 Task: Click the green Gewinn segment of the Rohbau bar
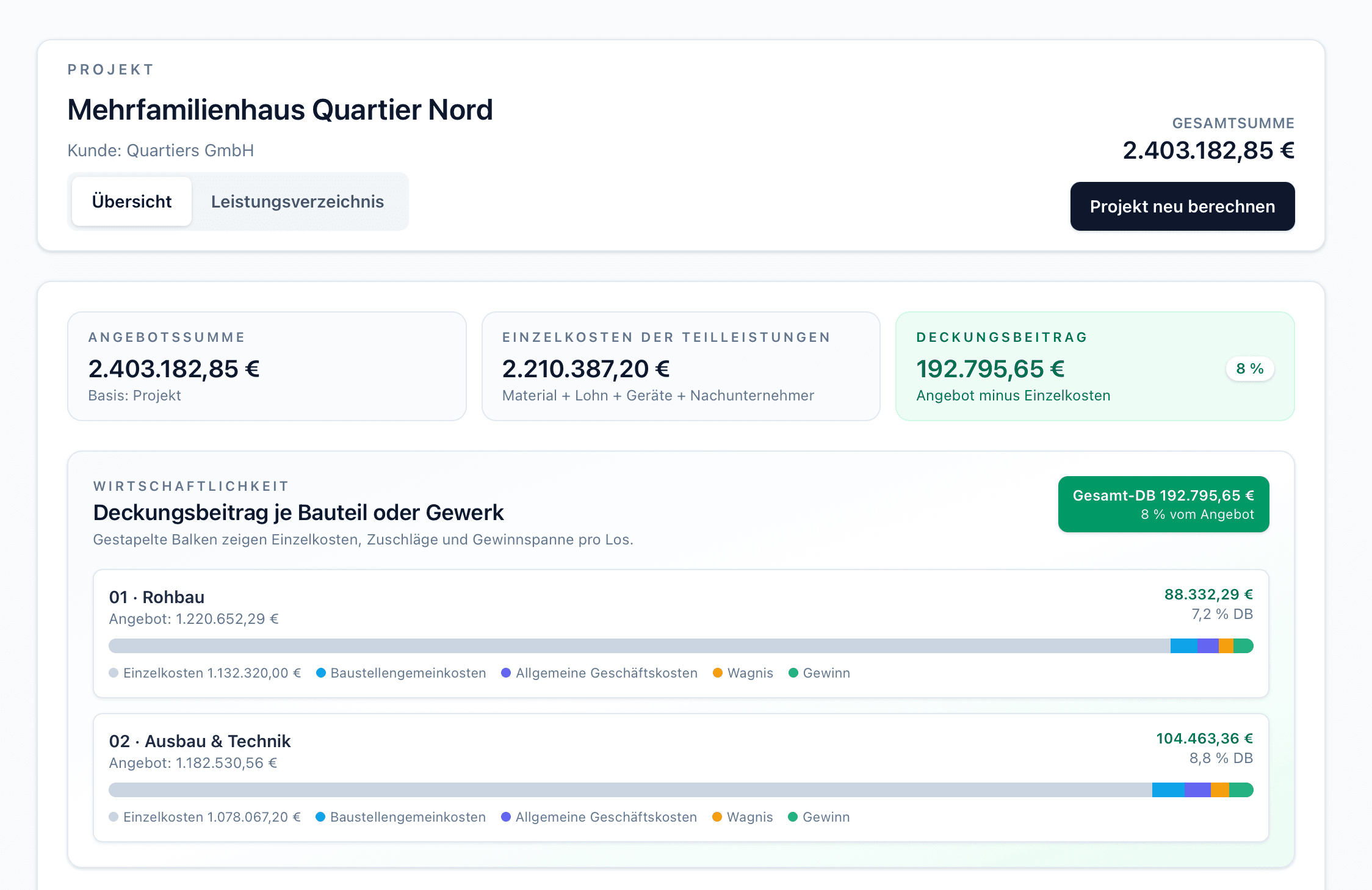(x=1244, y=646)
